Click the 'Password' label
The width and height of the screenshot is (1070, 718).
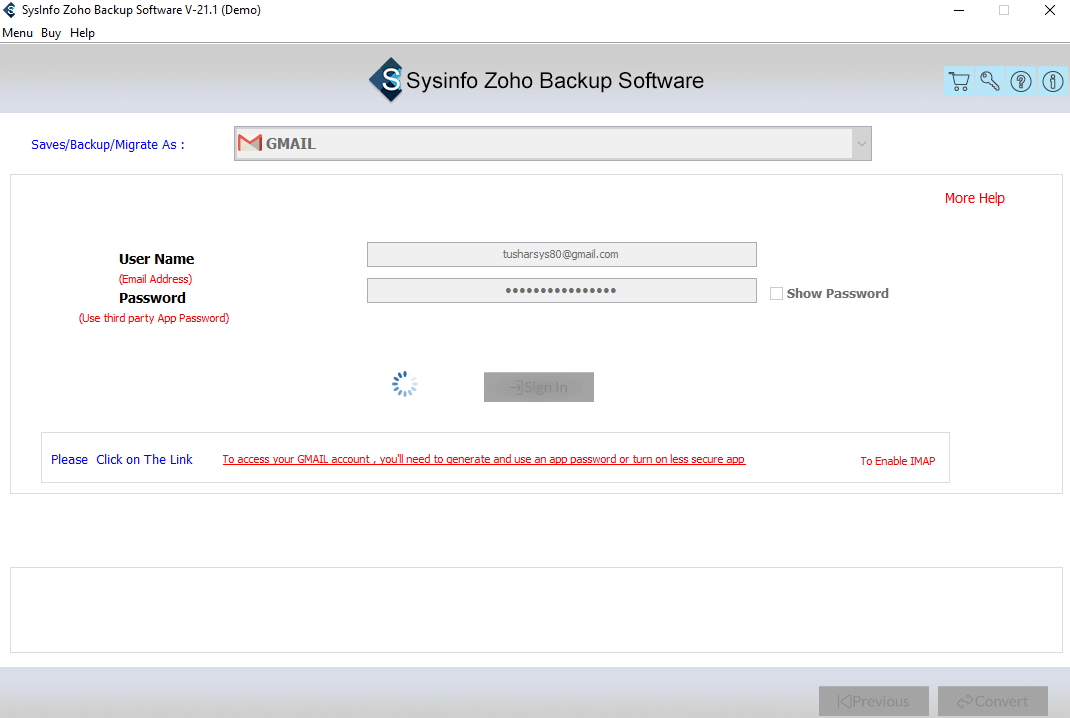[152, 298]
